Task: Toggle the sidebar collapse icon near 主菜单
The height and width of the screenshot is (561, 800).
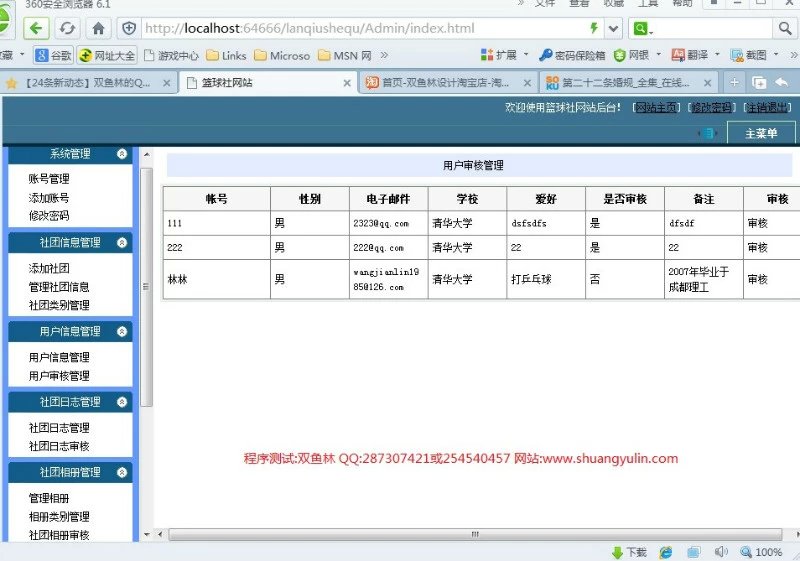Action: (x=708, y=134)
